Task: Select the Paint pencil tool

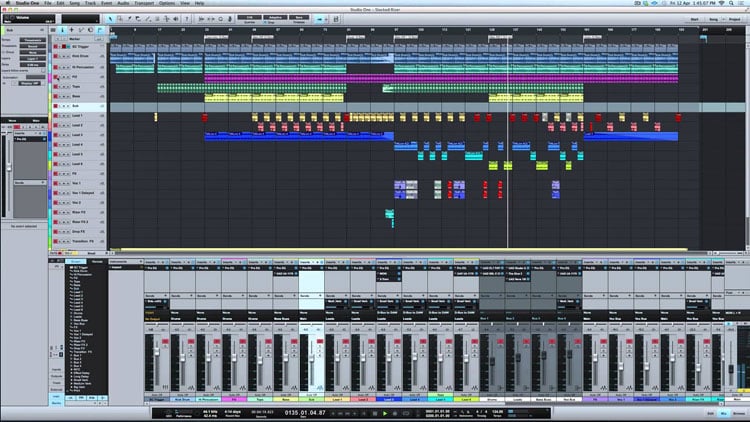Action: click(148, 19)
